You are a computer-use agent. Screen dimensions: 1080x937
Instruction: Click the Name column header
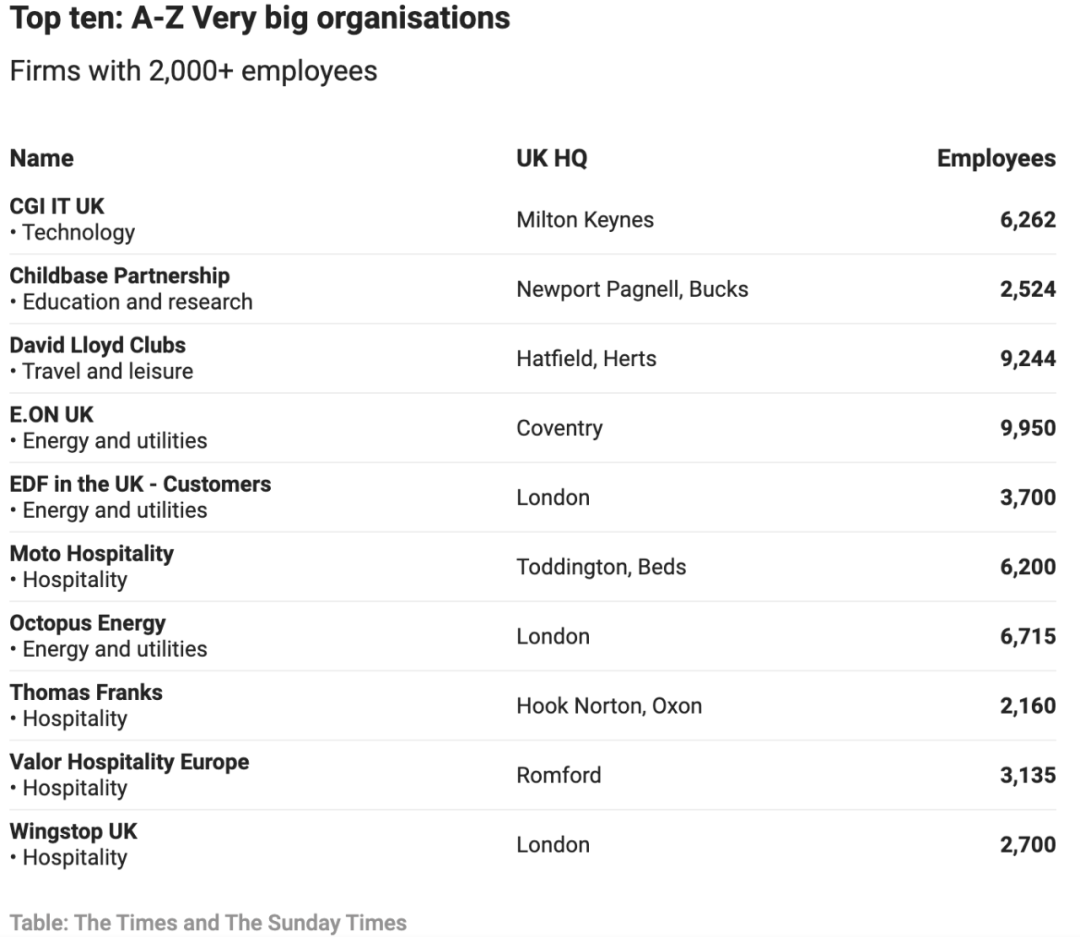(41, 158)
